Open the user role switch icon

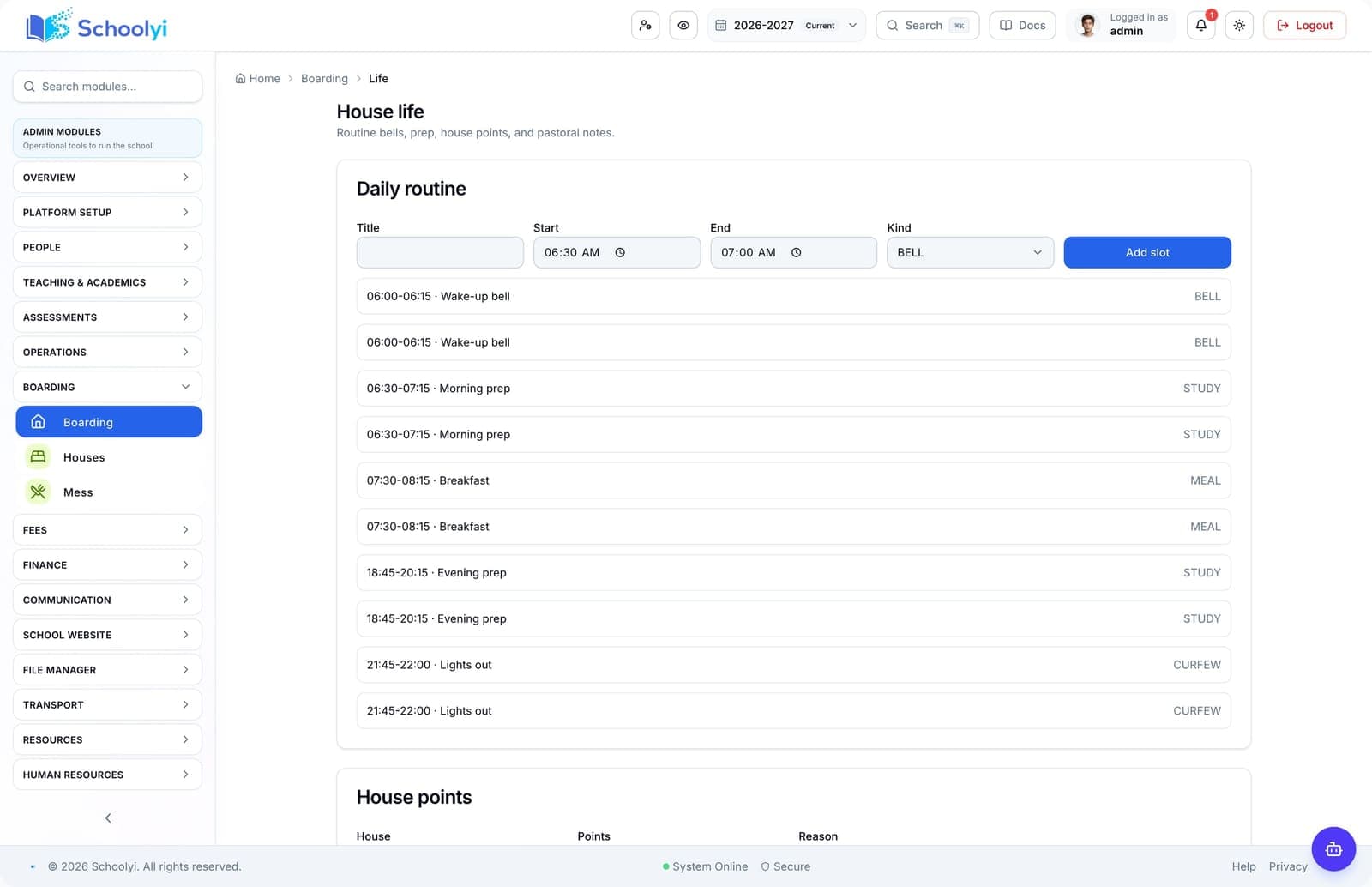click(x=646, y=26)
